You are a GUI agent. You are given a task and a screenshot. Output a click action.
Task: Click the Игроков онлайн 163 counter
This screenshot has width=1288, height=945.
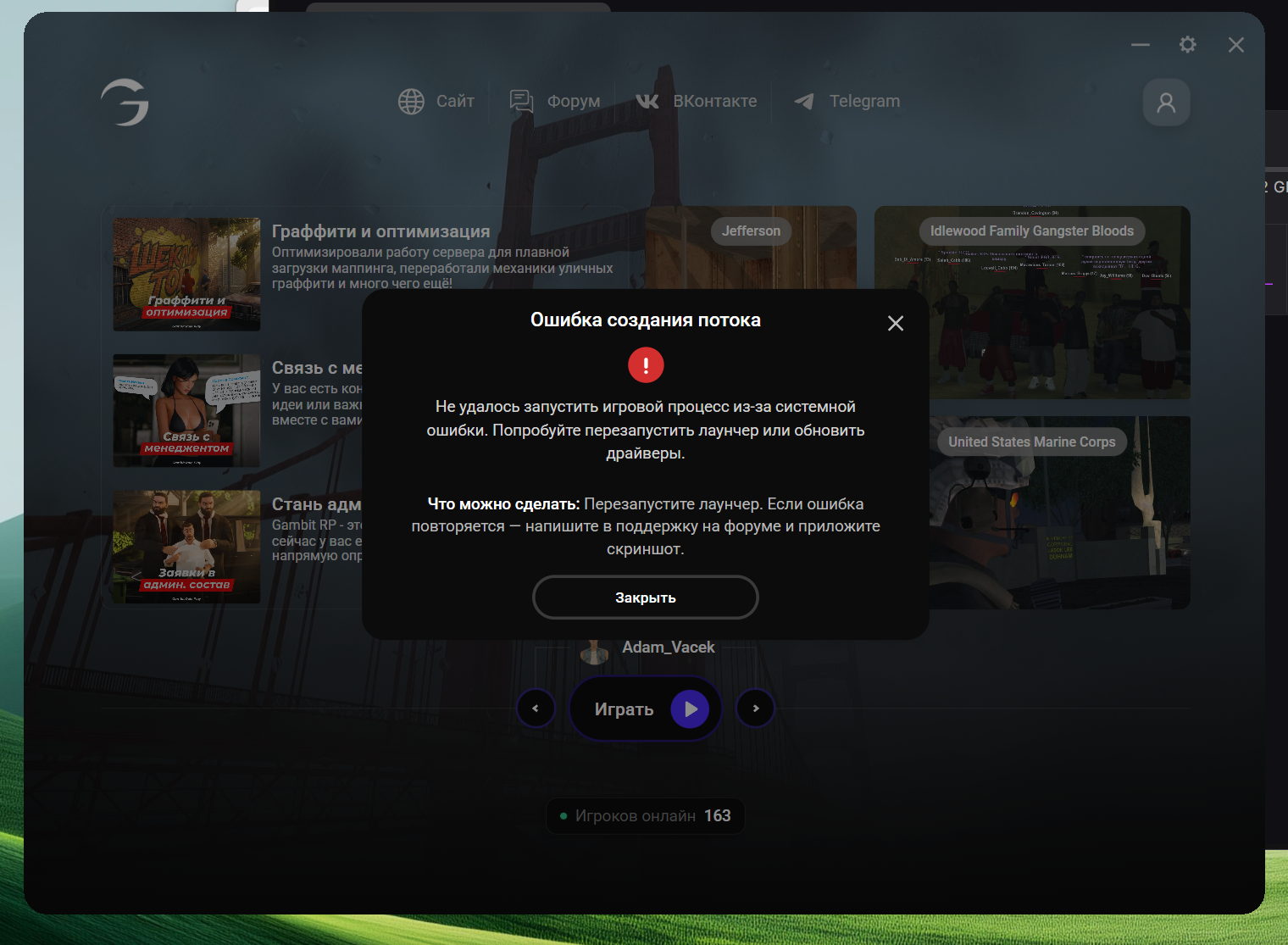646,816
